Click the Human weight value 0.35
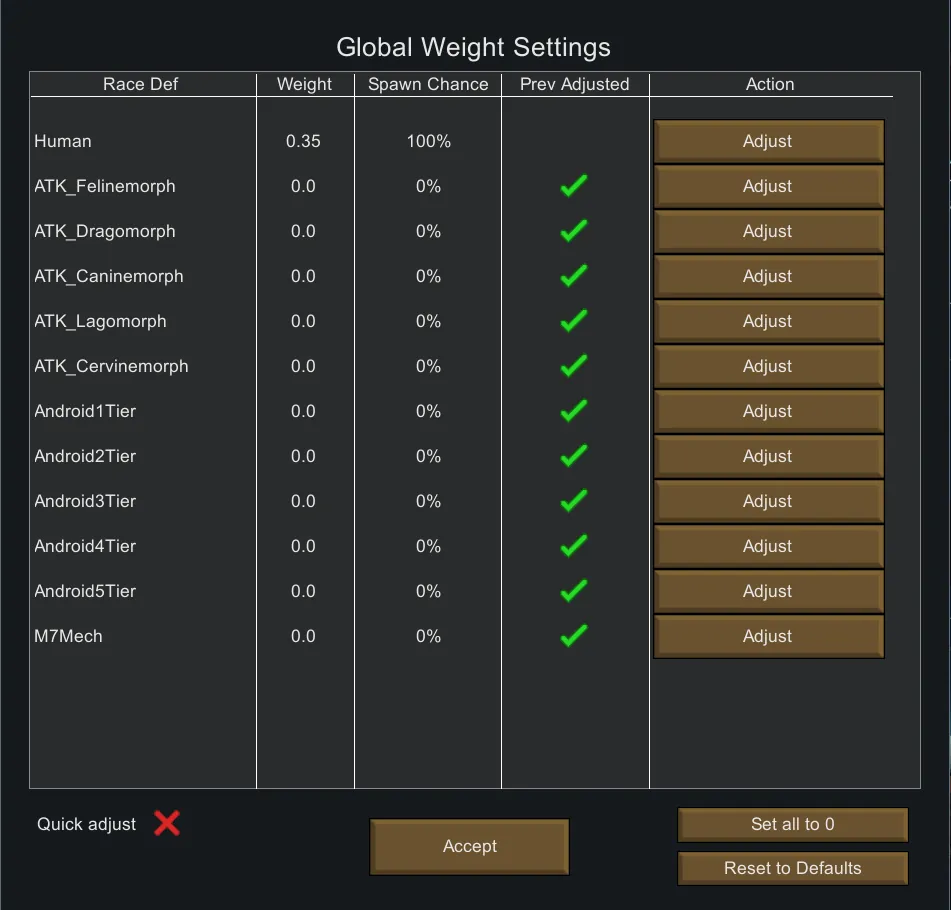The width and height of the screenshot is (951, 910). coord(303,141)
